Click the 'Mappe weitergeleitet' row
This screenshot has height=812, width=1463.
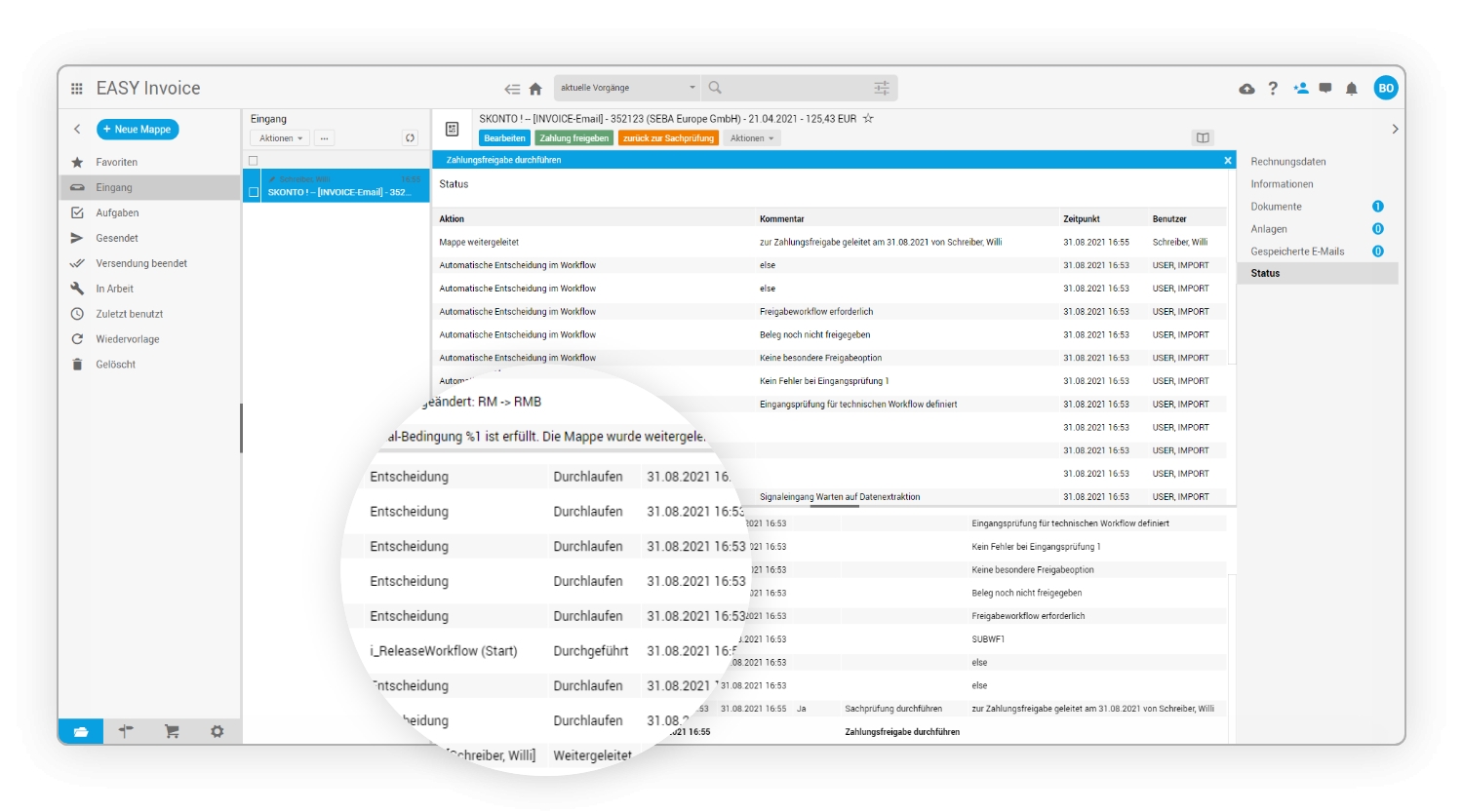click(x=830, y=242)
